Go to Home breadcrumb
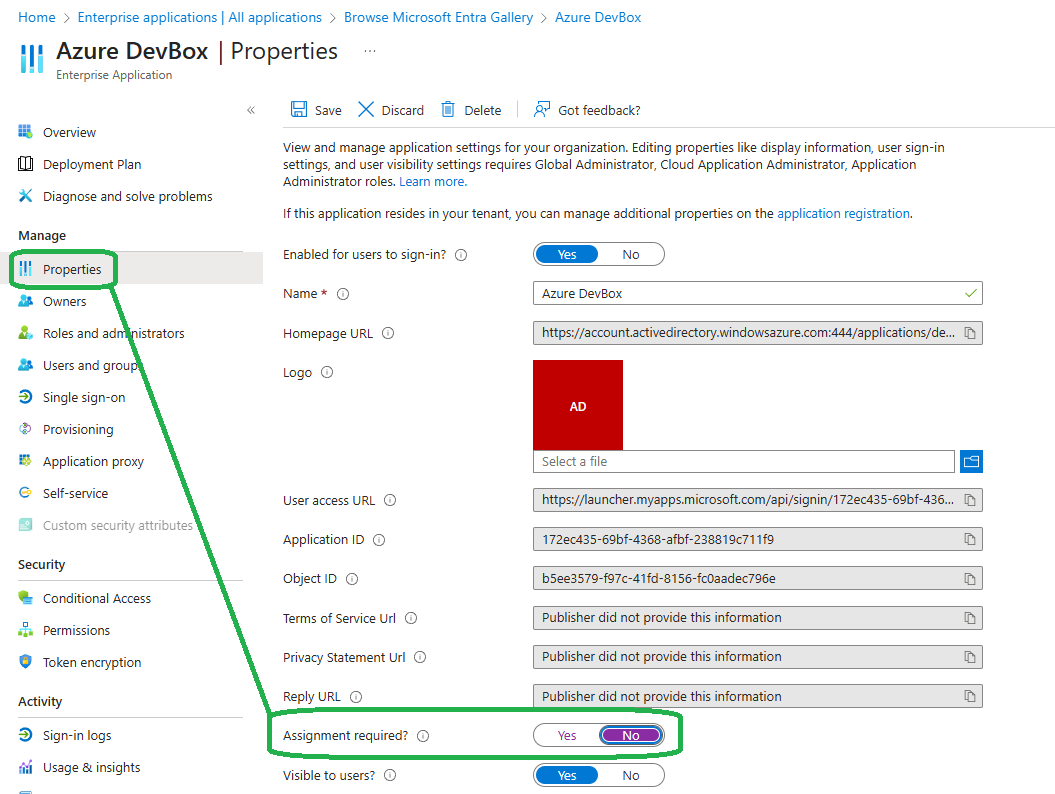The height and width of the screenshot is (794, 1055). 37,17
